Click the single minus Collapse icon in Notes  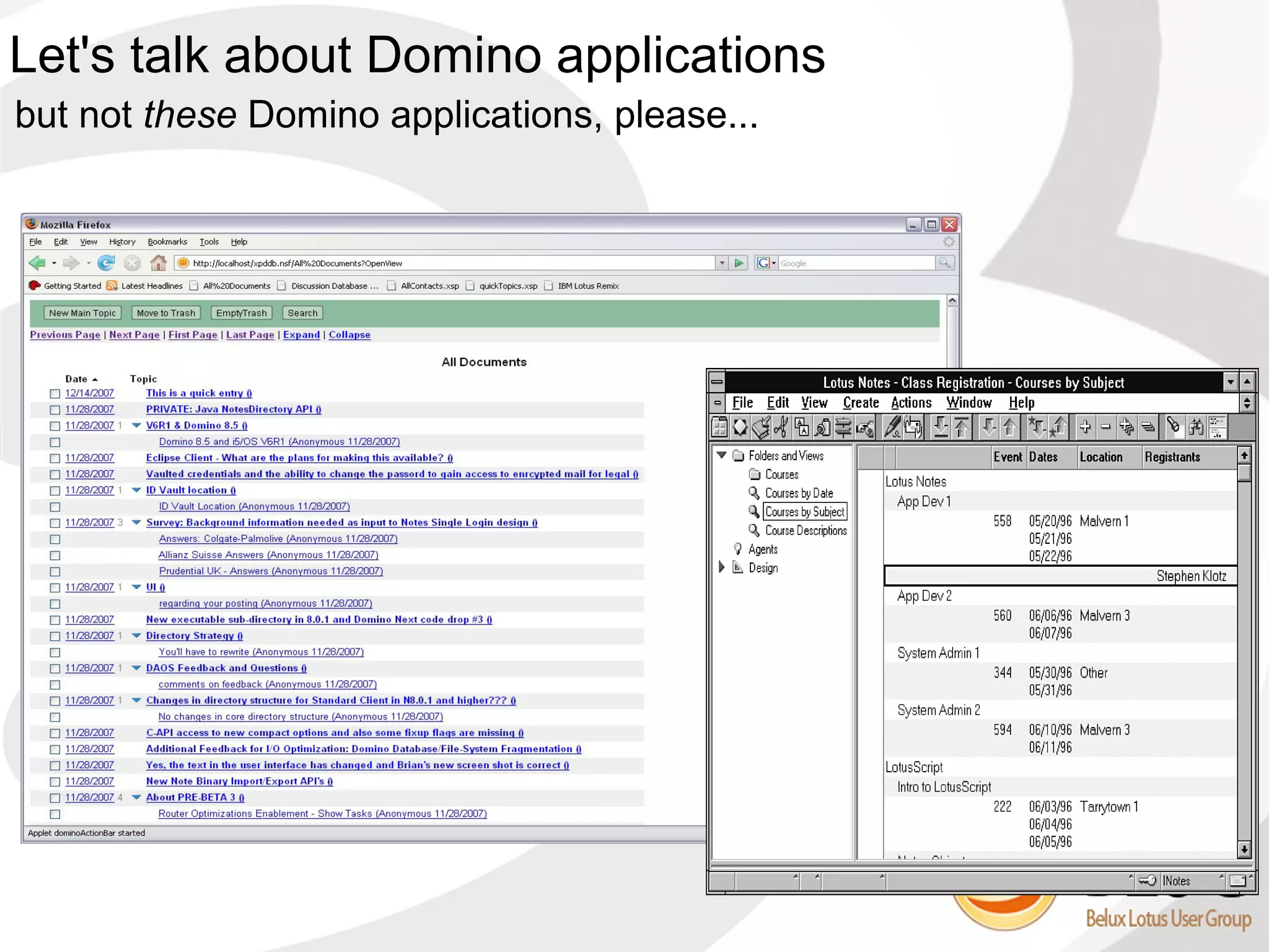coord(1105,427)
